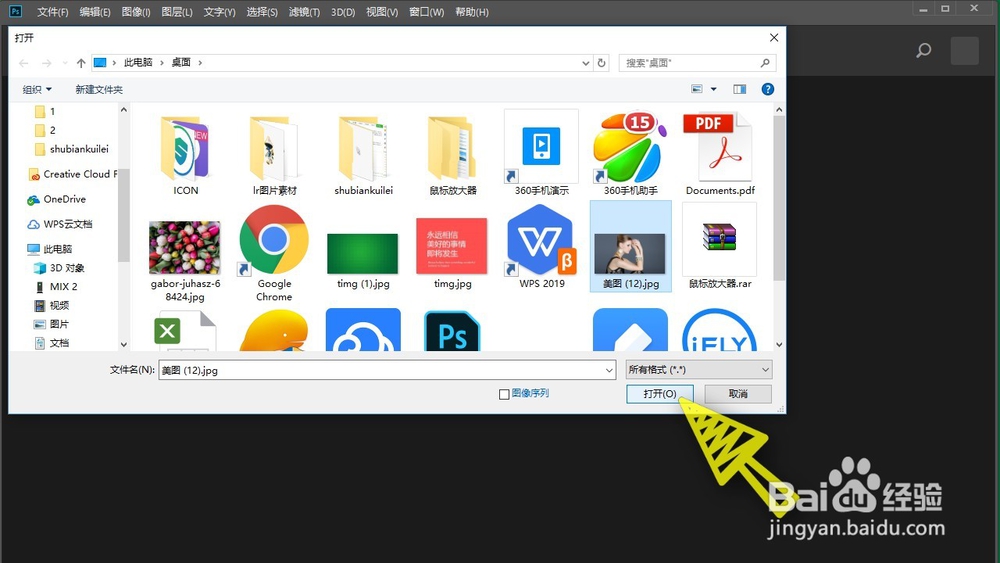
Task: Click the 取消 button
Action: [738, 393]
